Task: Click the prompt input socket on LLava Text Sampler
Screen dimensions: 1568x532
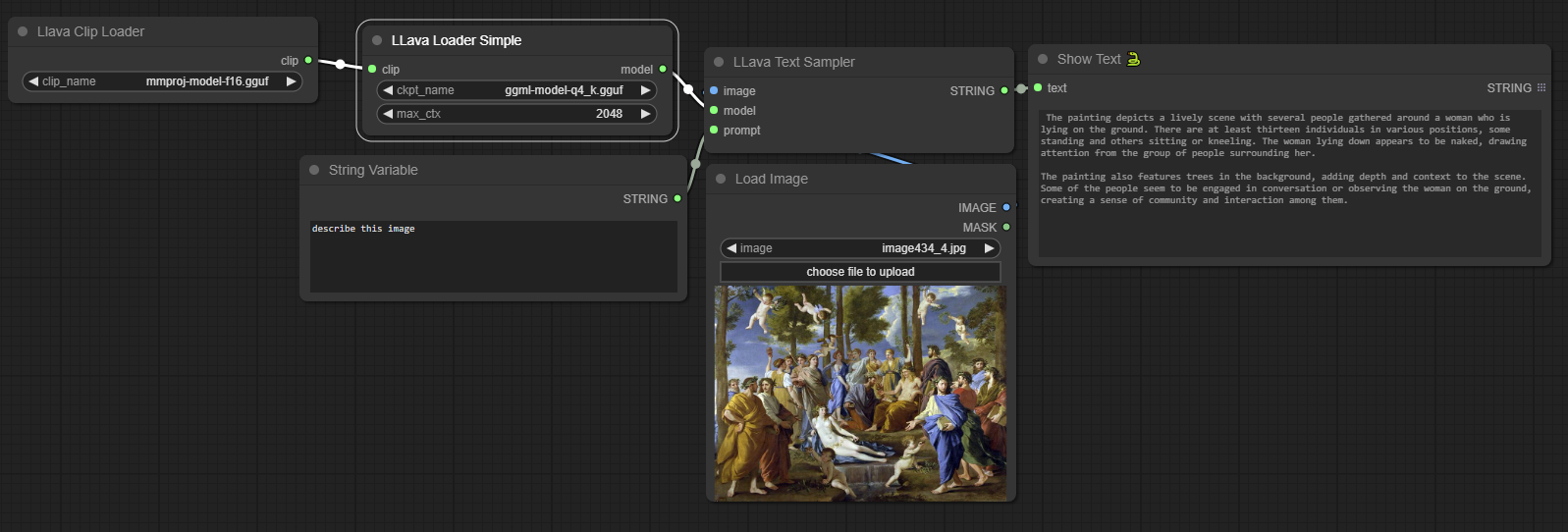Action: tap(714, 130)
